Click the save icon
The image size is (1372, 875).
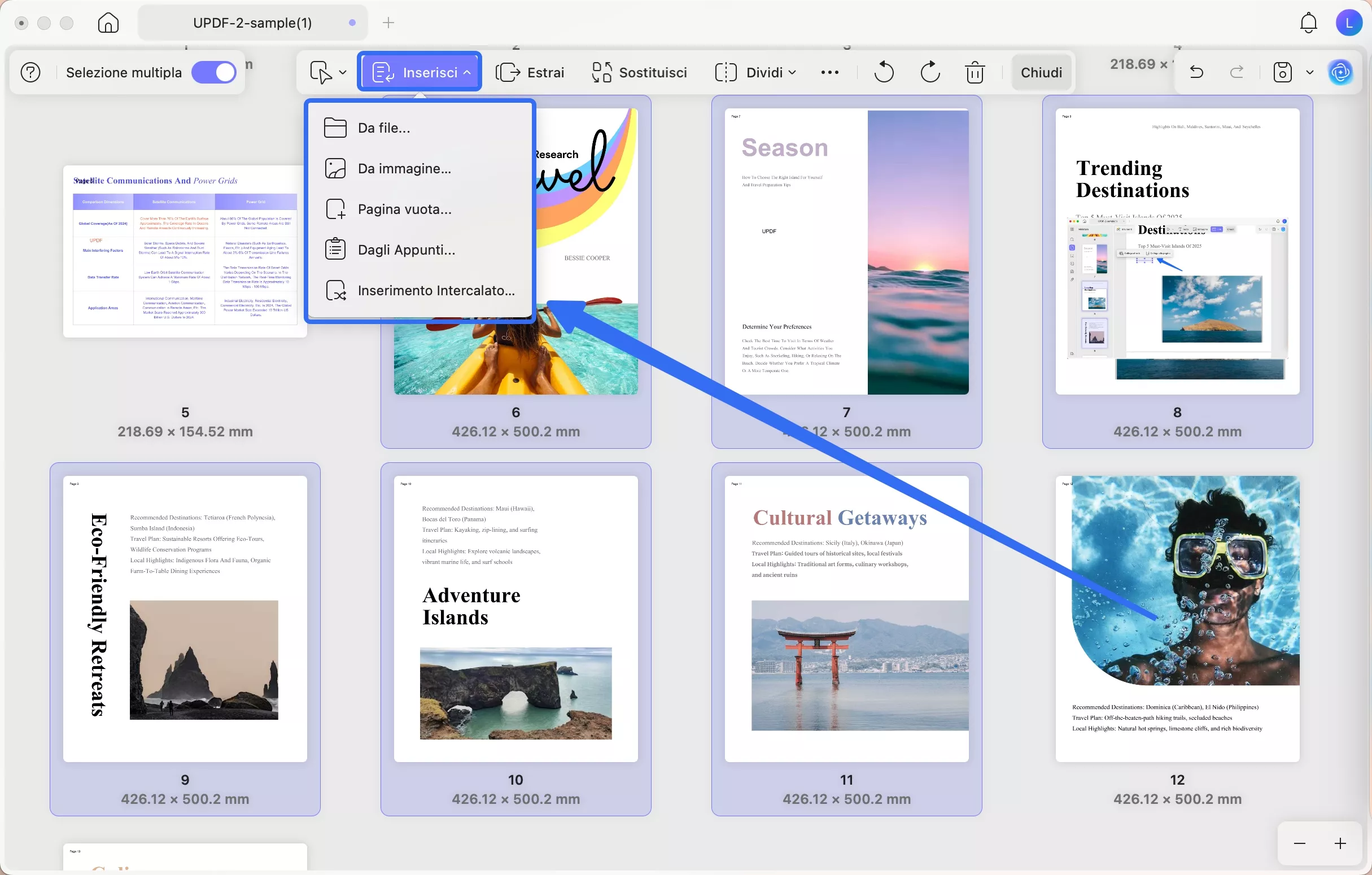click(1282, 72)
